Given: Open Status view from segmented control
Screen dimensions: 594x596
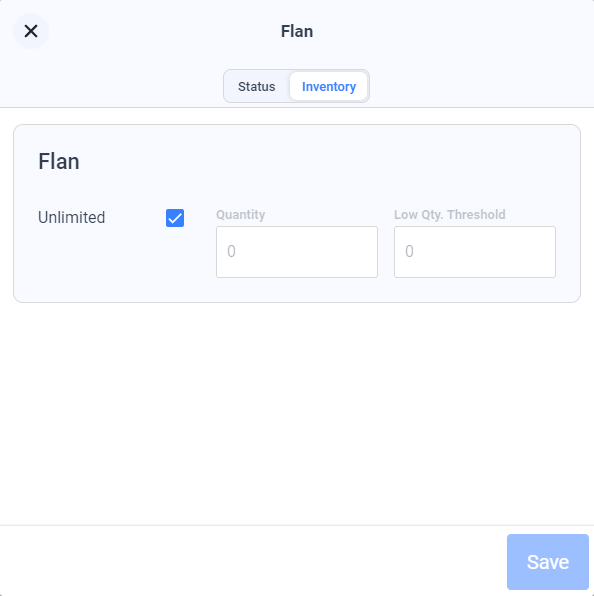Looking at the screenshot, I should (257, 86).
